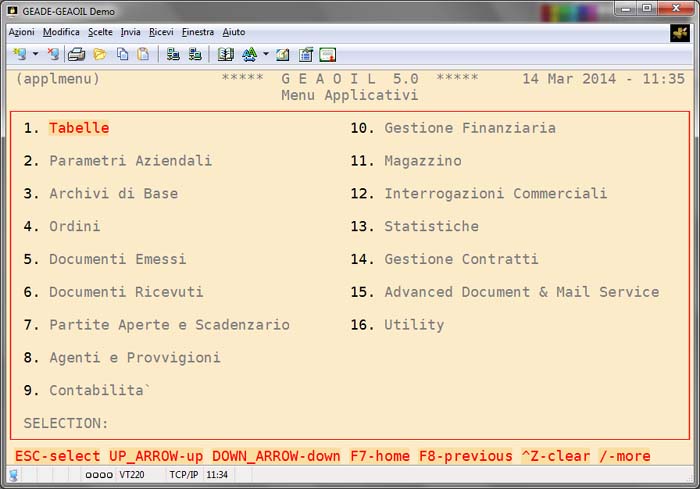Viewport: 700px width, 489px height.
Task: Click the computer icon in status bar
Action: [14, 474]
